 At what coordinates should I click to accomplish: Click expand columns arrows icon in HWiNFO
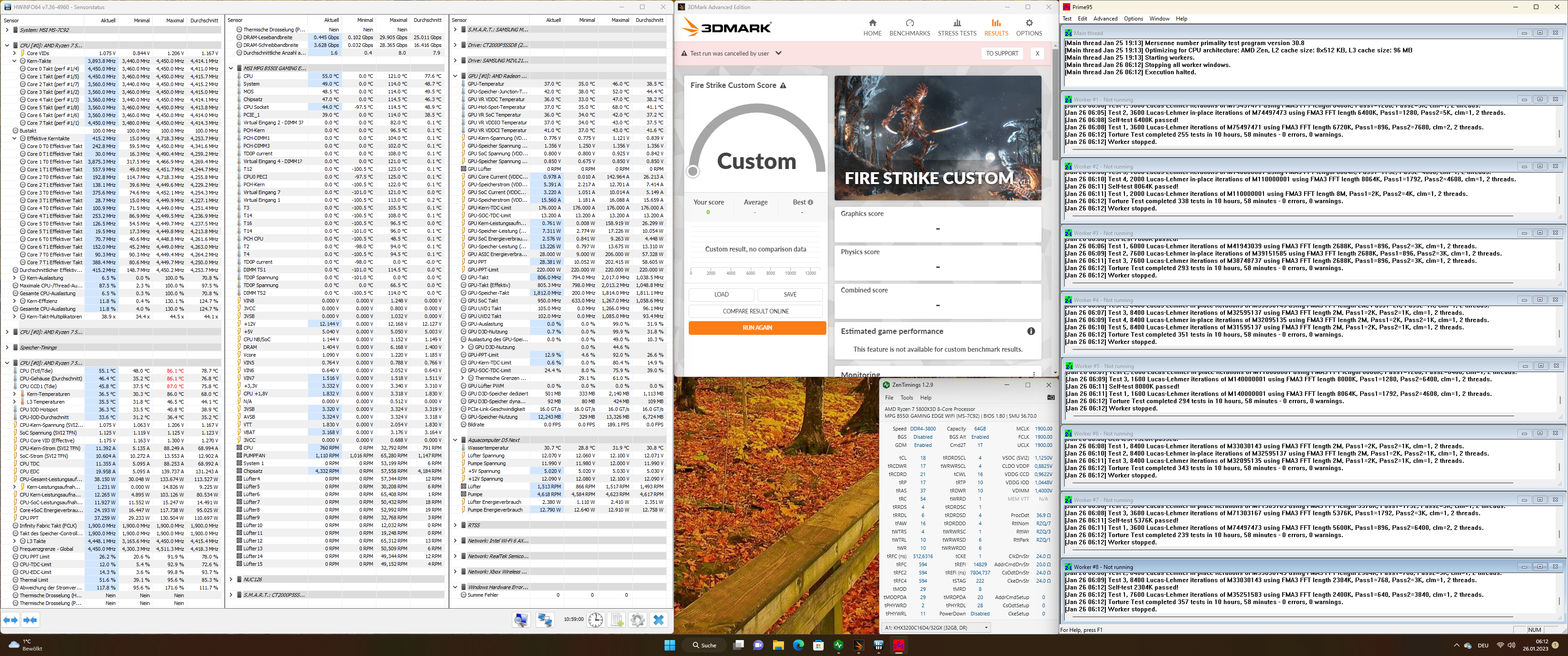click(x=11, y=620)
